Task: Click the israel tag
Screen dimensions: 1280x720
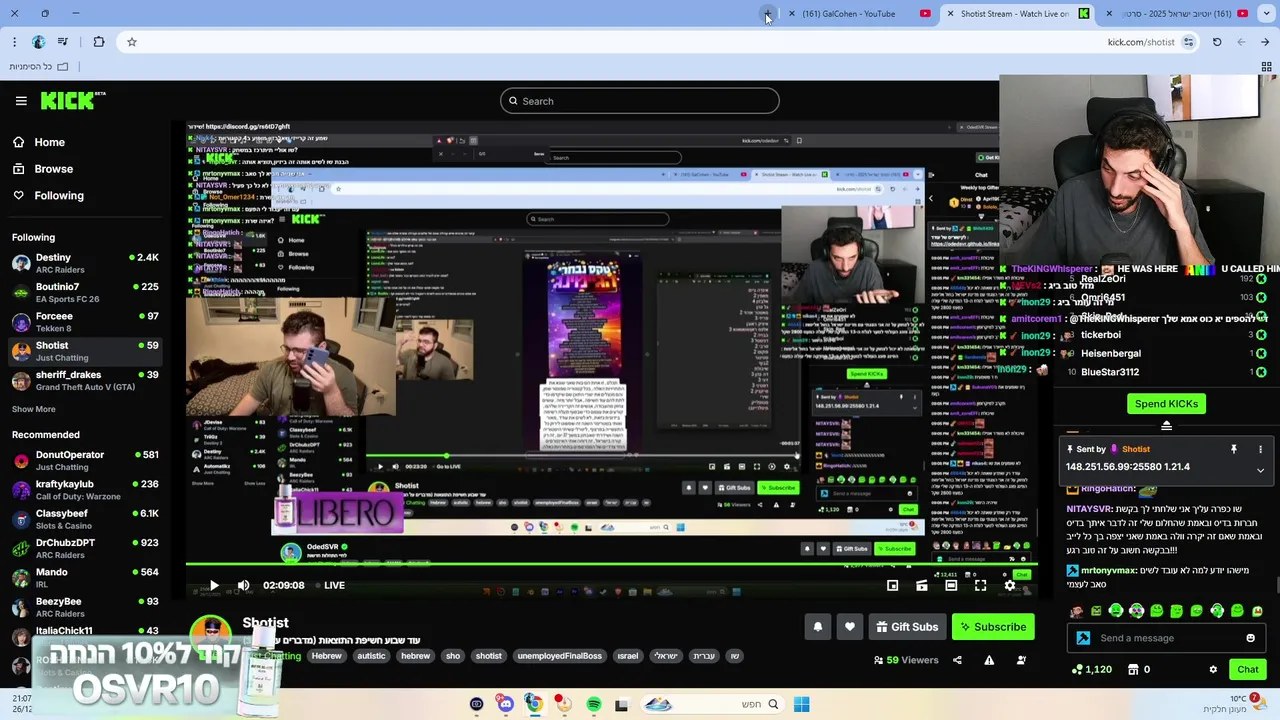Action: tap(628, 656)
